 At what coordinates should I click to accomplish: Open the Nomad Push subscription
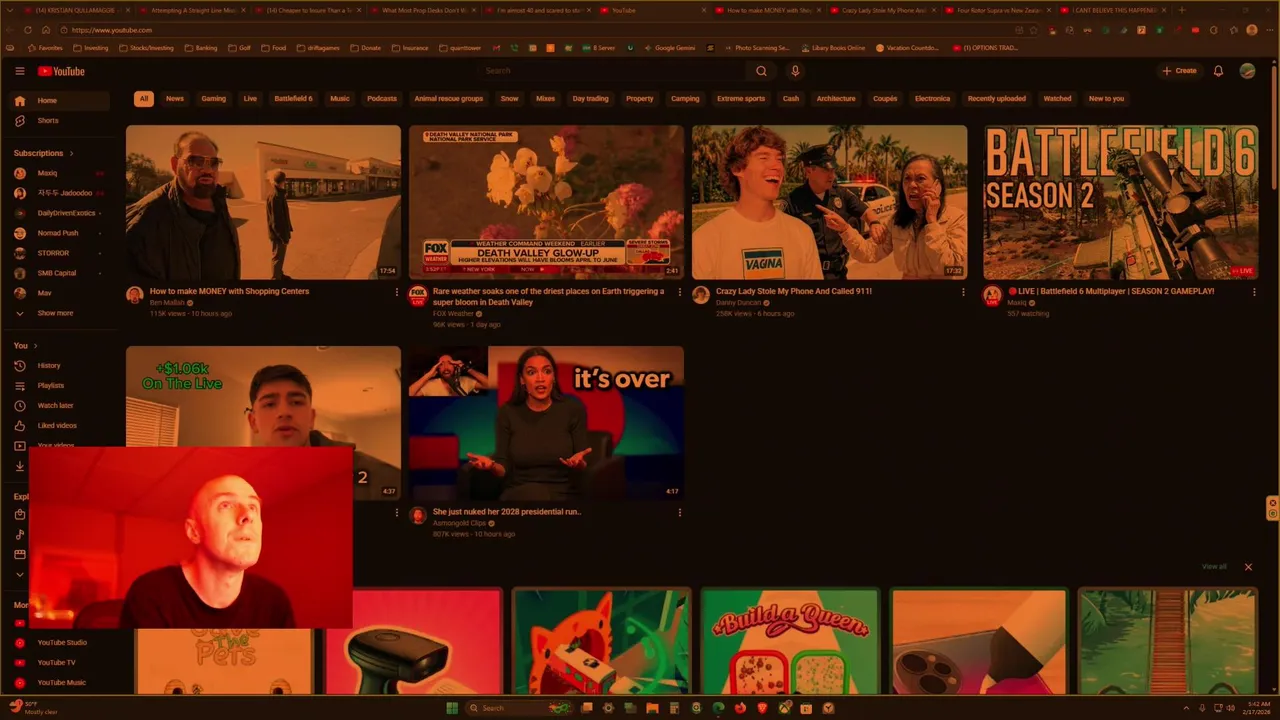61,233
